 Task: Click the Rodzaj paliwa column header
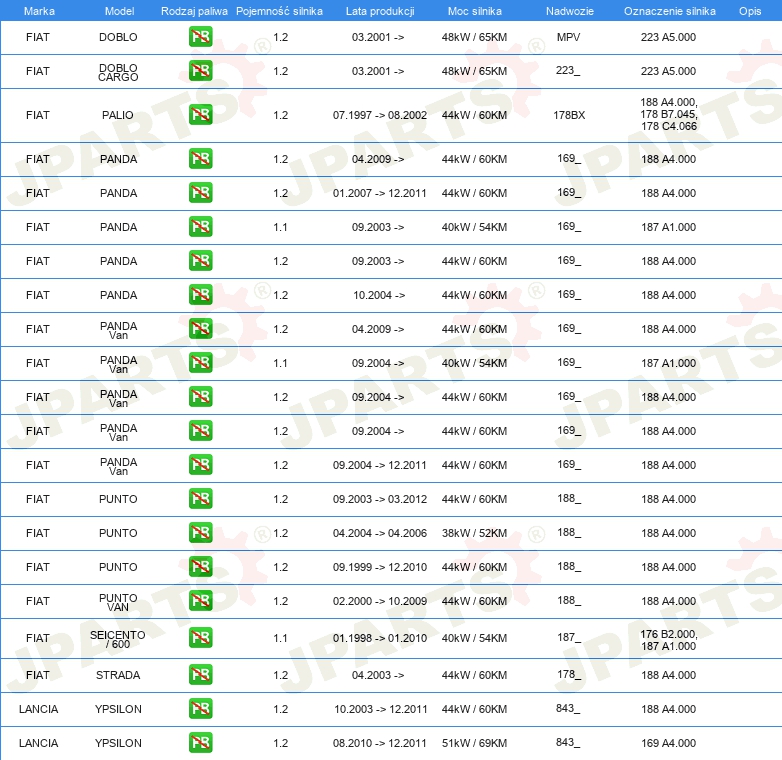tap(194, 11)
